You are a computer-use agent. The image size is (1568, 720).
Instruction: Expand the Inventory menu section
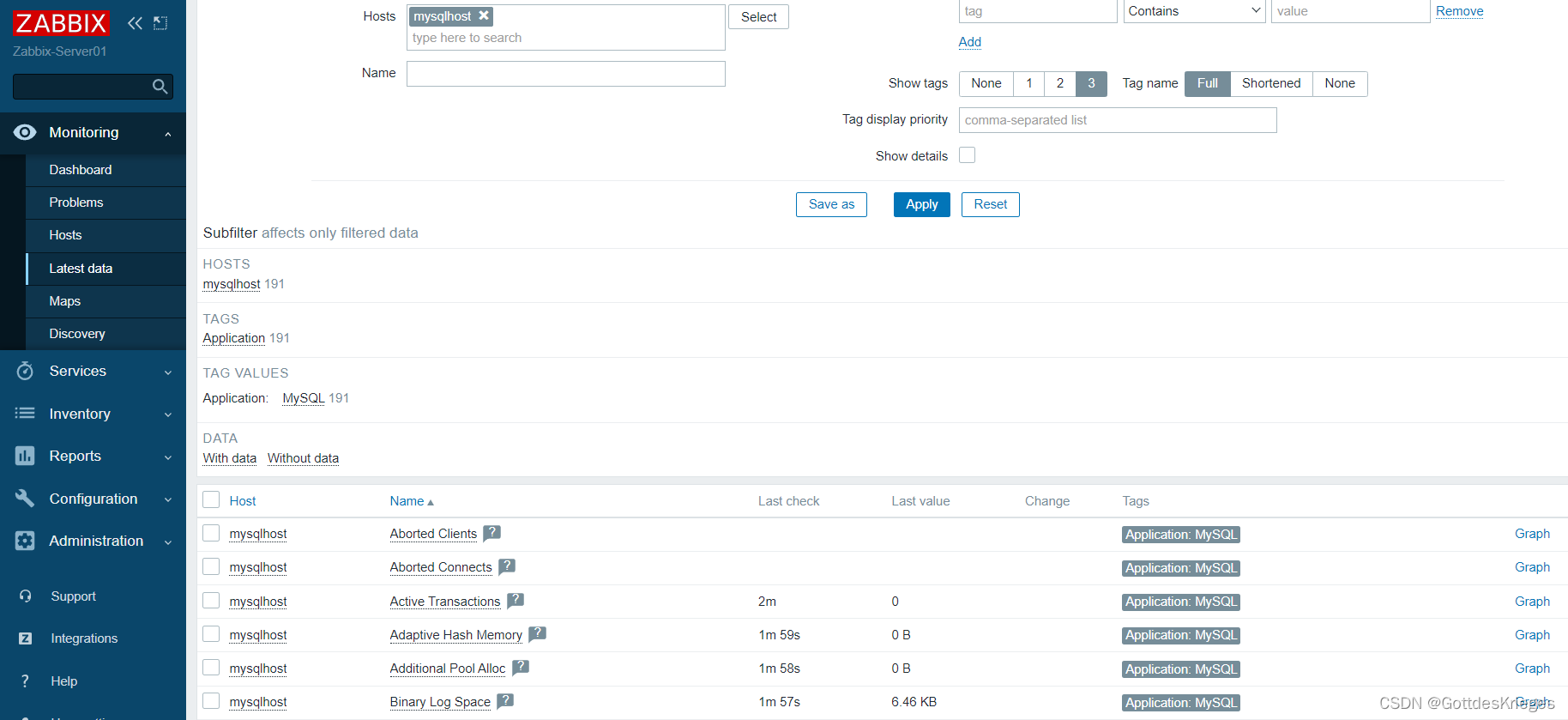[168, 414]
